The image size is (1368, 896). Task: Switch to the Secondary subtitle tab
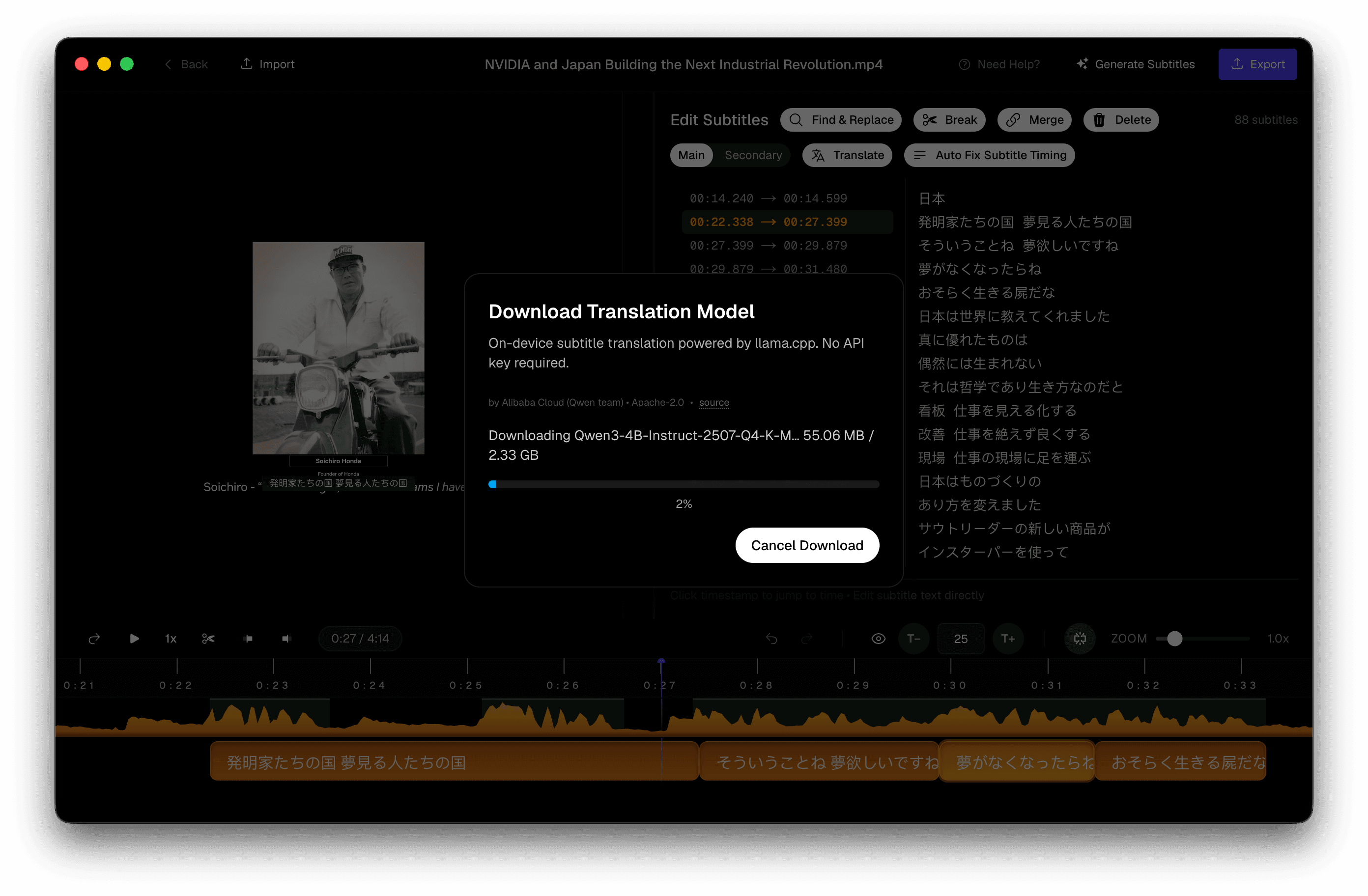pos(753,155)
